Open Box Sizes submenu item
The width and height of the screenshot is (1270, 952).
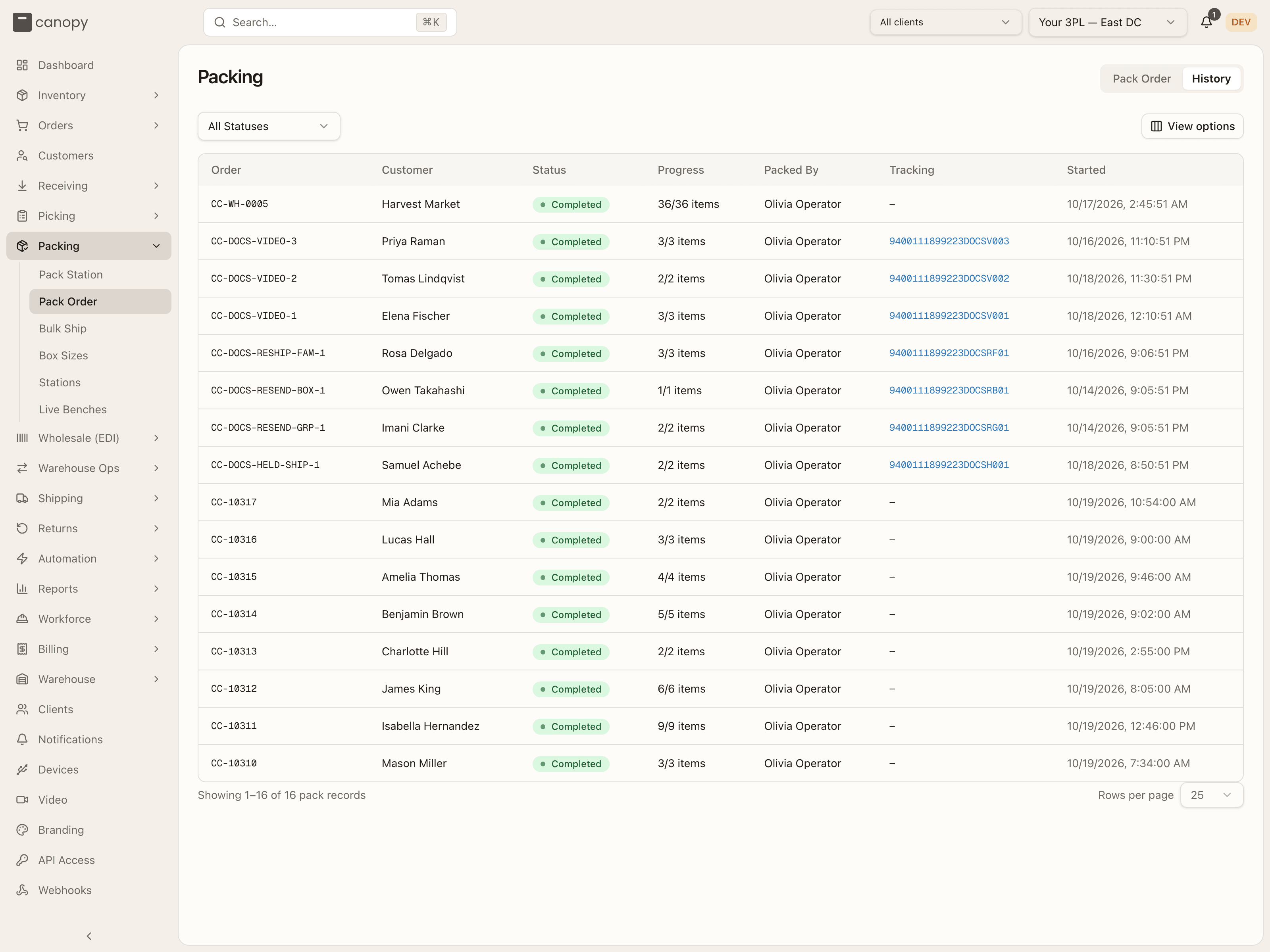[x=100, y=356]
